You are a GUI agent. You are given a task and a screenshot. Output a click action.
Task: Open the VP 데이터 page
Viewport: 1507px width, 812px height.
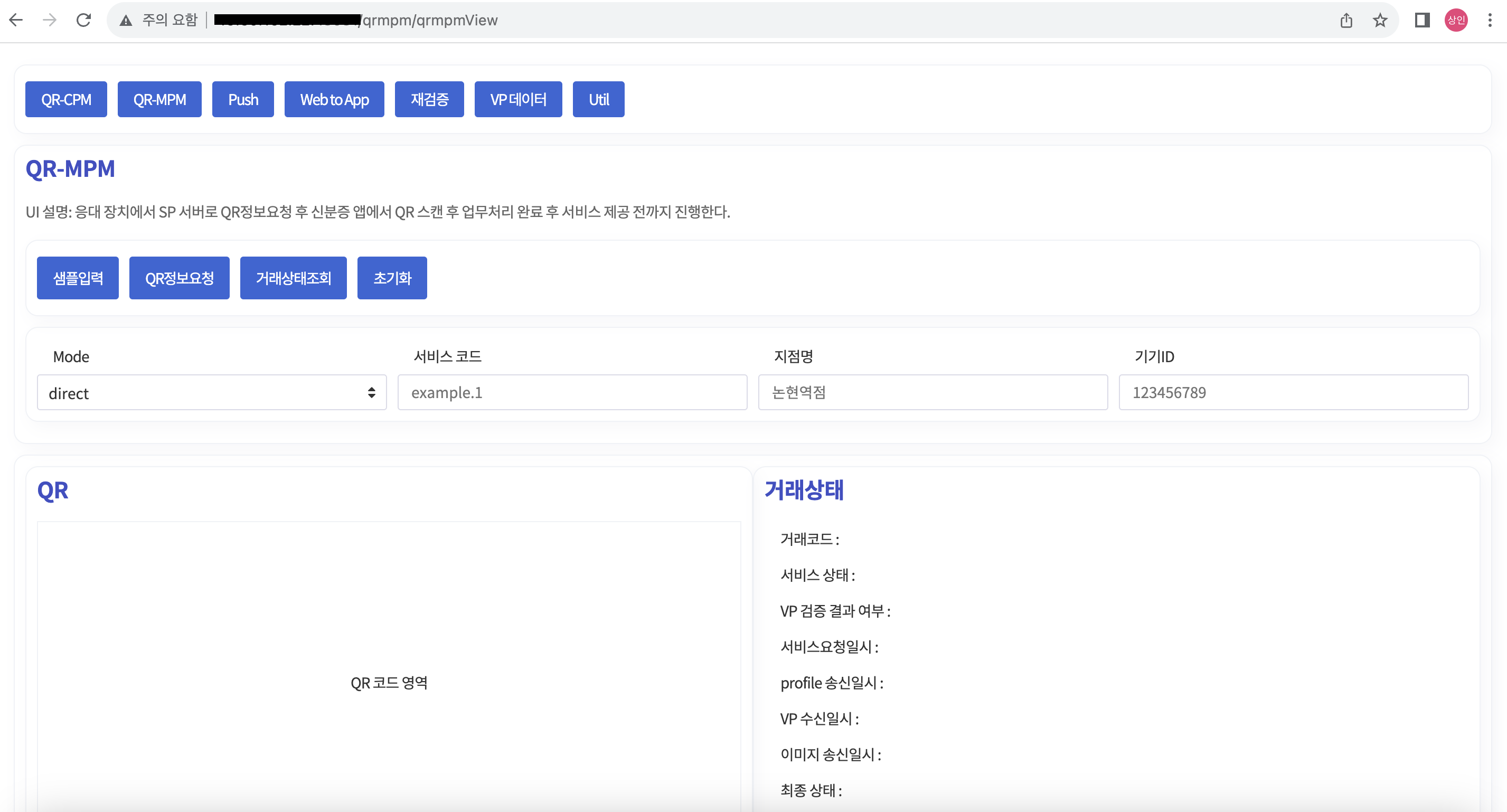click(x=518, y=99)
